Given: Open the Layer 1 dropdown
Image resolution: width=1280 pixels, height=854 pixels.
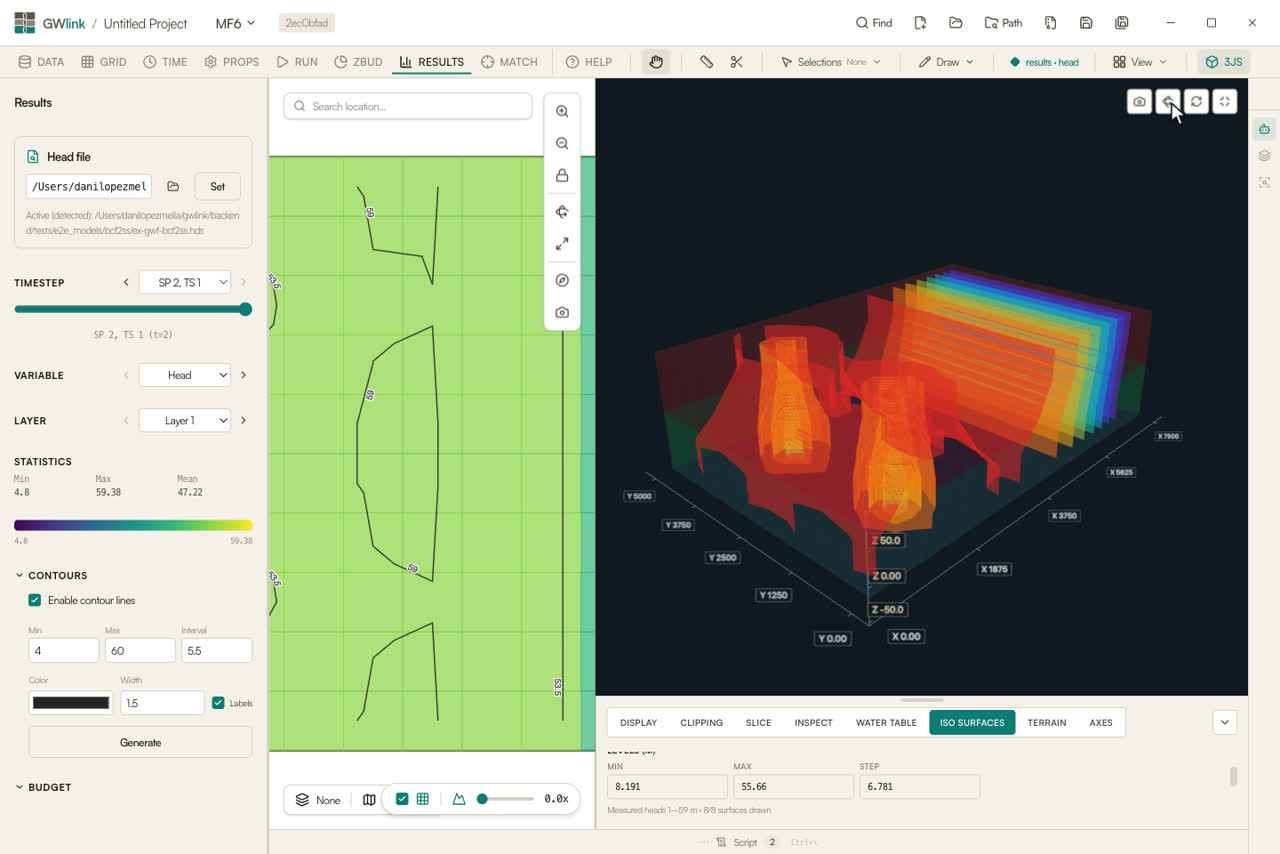Looking at the screenshot, I should pos(185,421).
